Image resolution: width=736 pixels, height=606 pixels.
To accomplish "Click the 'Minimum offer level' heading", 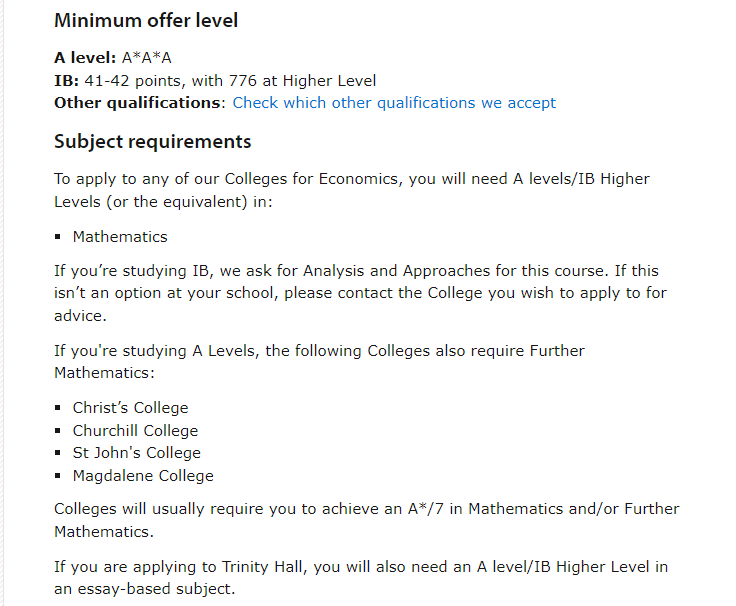I will pyautogui.click(x=146, y=21).
